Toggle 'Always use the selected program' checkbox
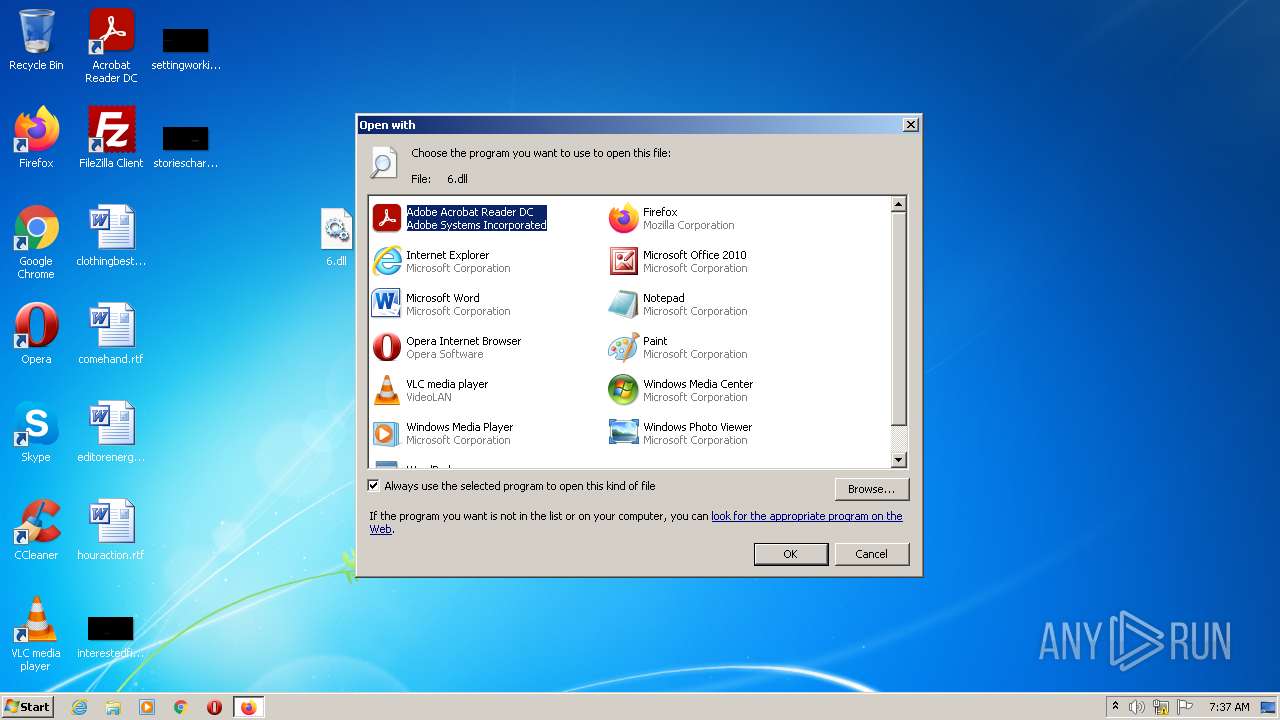1280x720 pixels. [374, 486]
